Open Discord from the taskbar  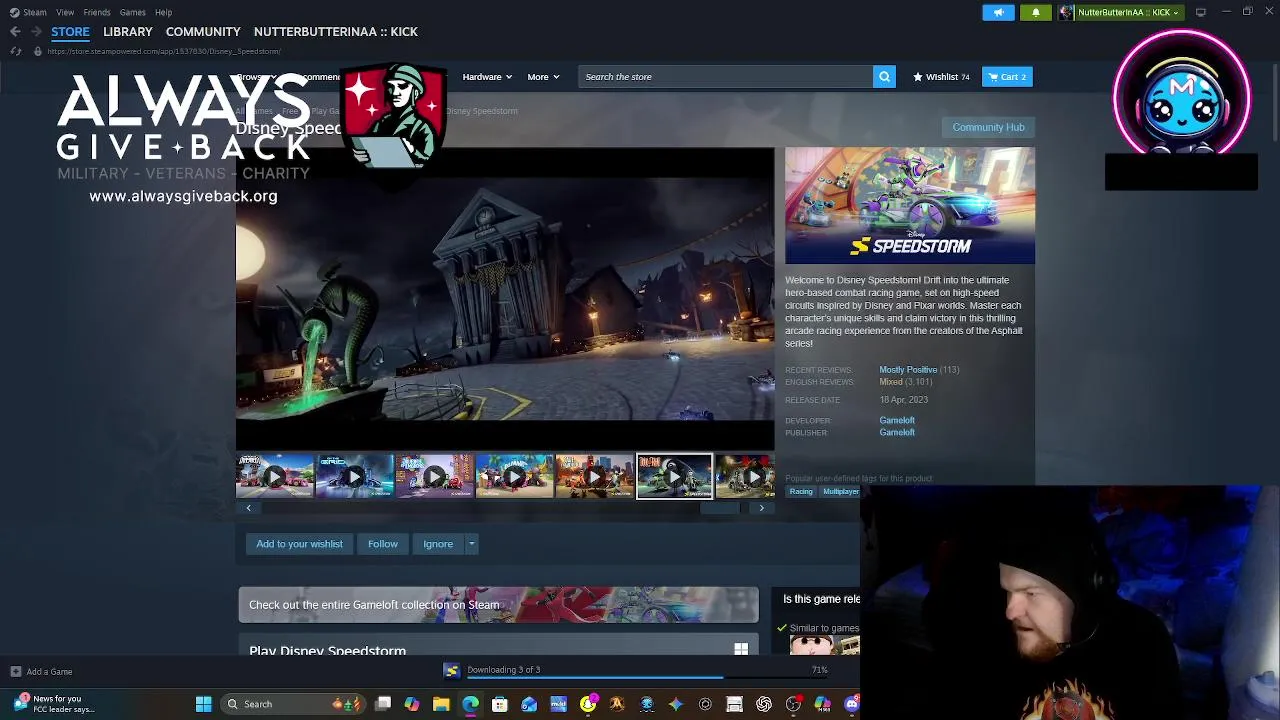(852, 704)
